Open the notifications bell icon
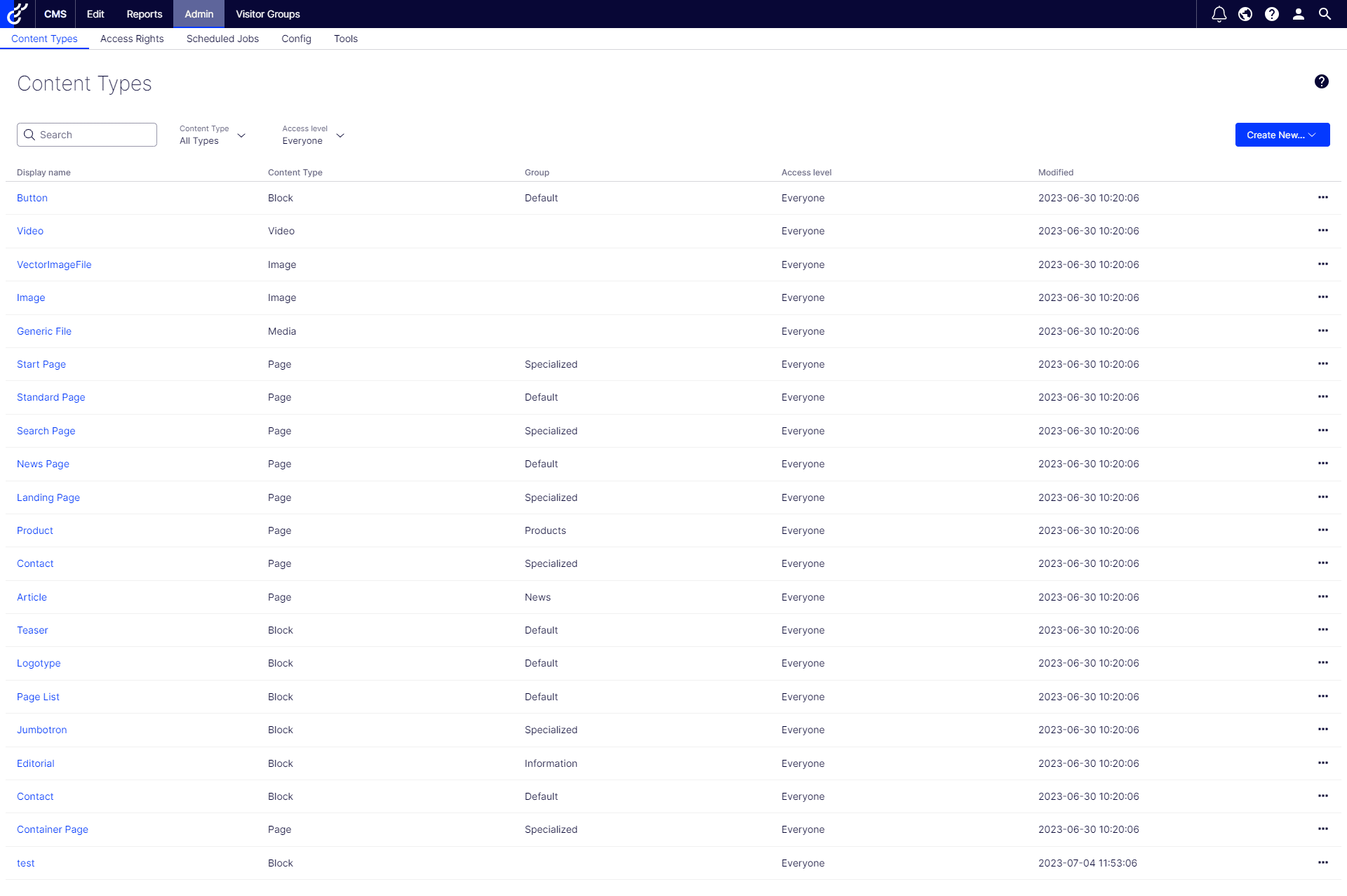1347x896 pixels. 1219,13
